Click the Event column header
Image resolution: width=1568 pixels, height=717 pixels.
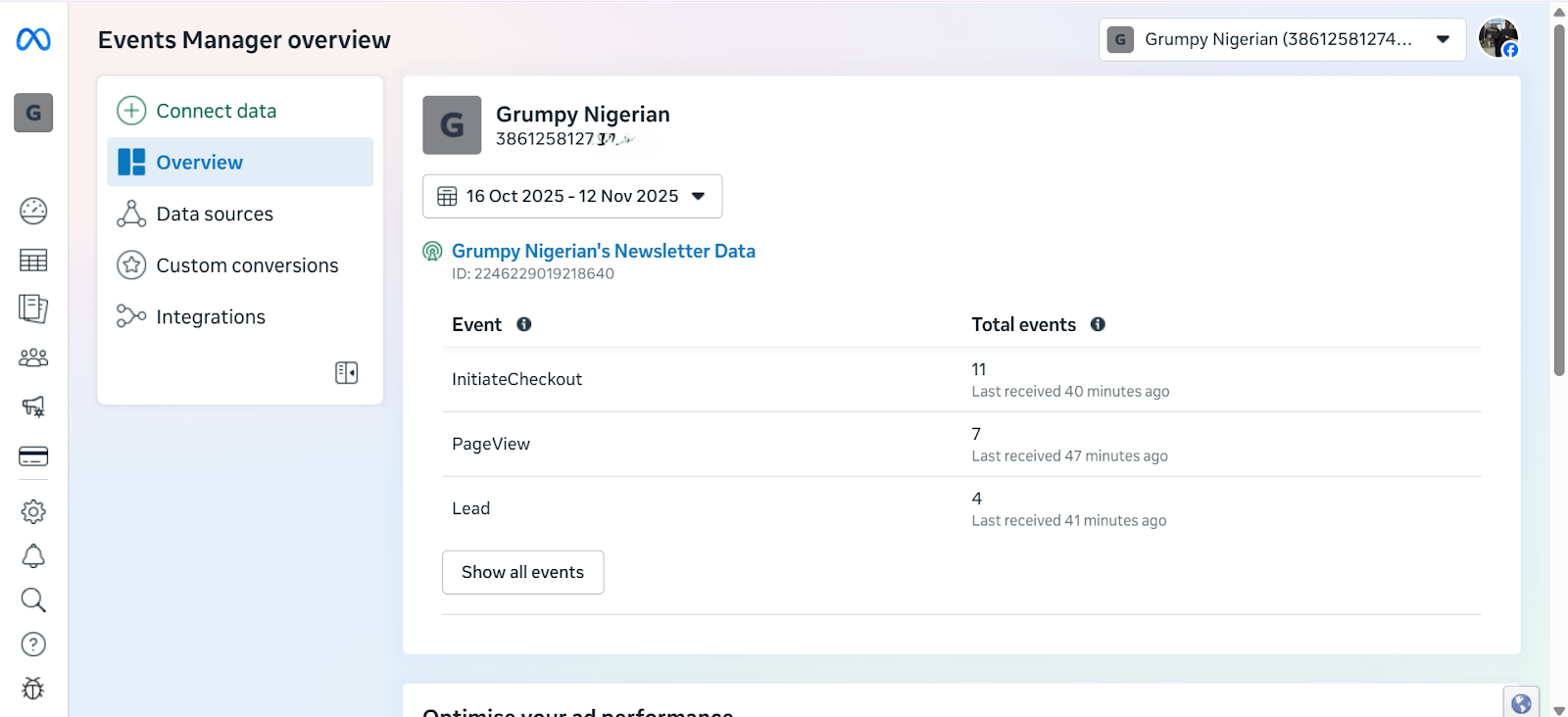pos(476,324)
